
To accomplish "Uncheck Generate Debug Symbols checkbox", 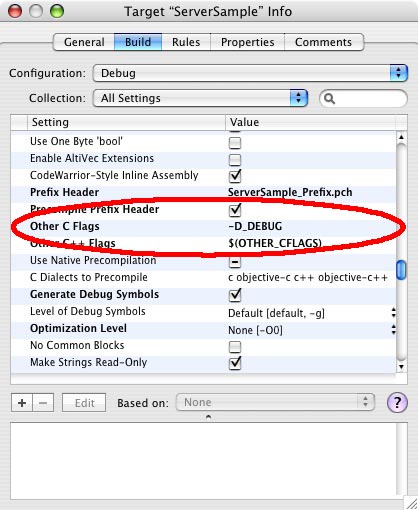I will 235,295.
